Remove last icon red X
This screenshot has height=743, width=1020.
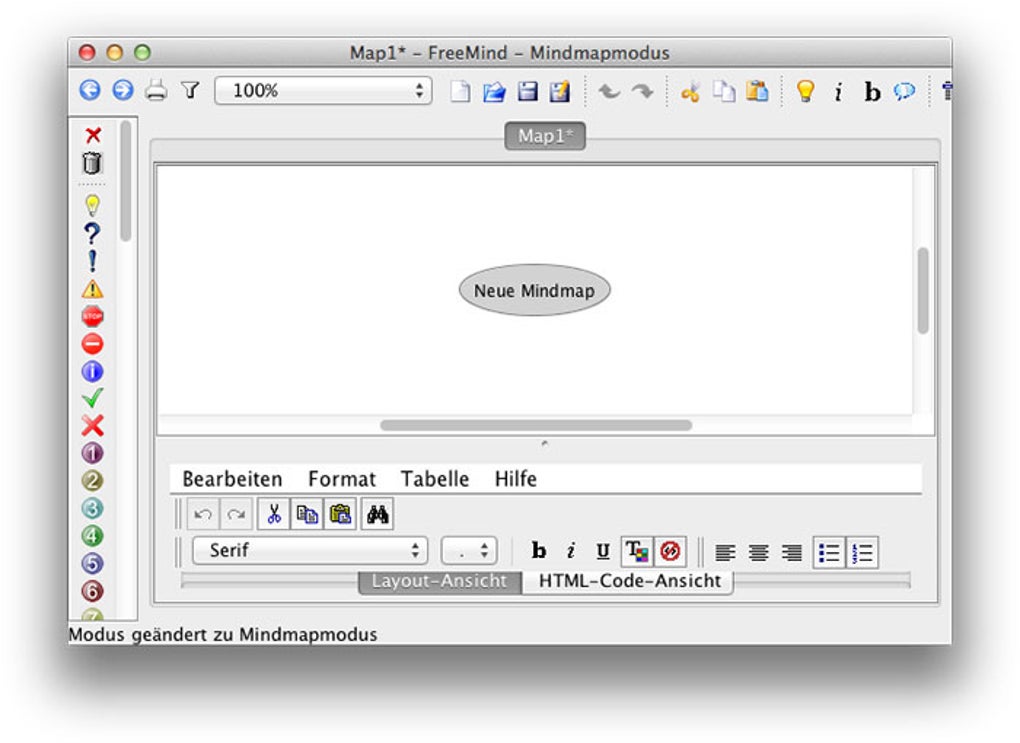click(x=93, y=135)
